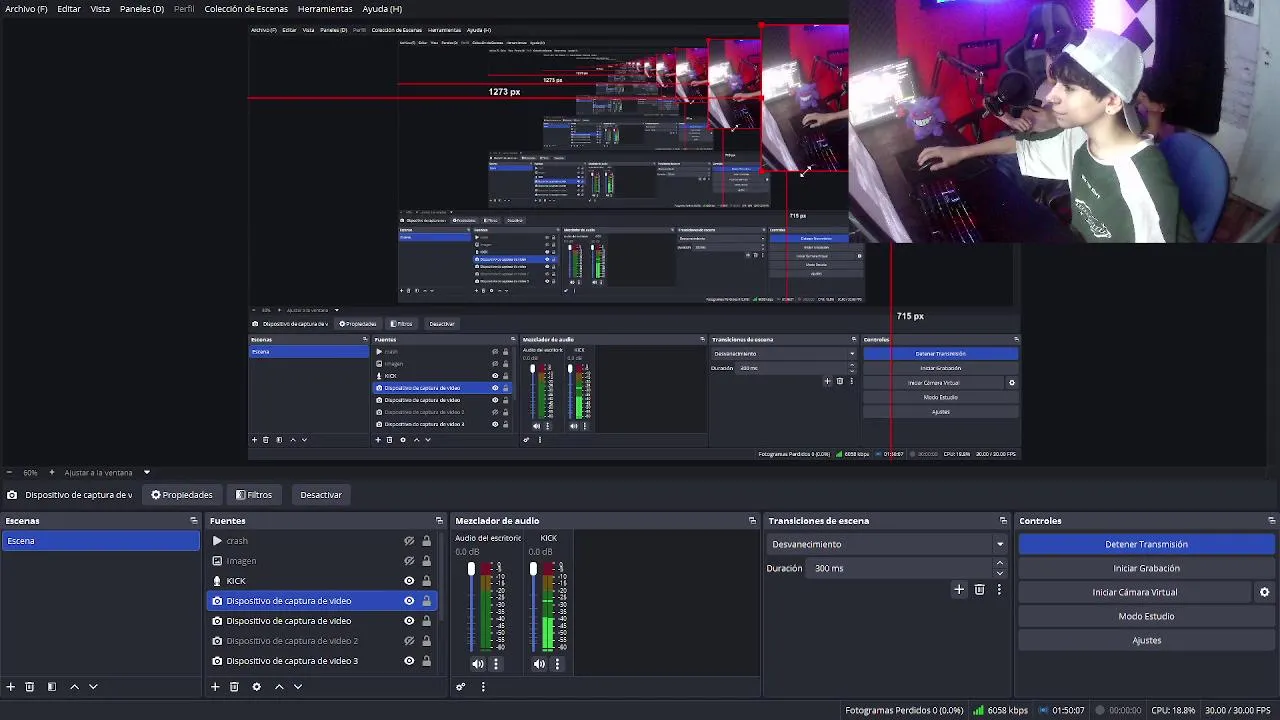
Task: Open the Ayuda menu
Action: point(382,9)
